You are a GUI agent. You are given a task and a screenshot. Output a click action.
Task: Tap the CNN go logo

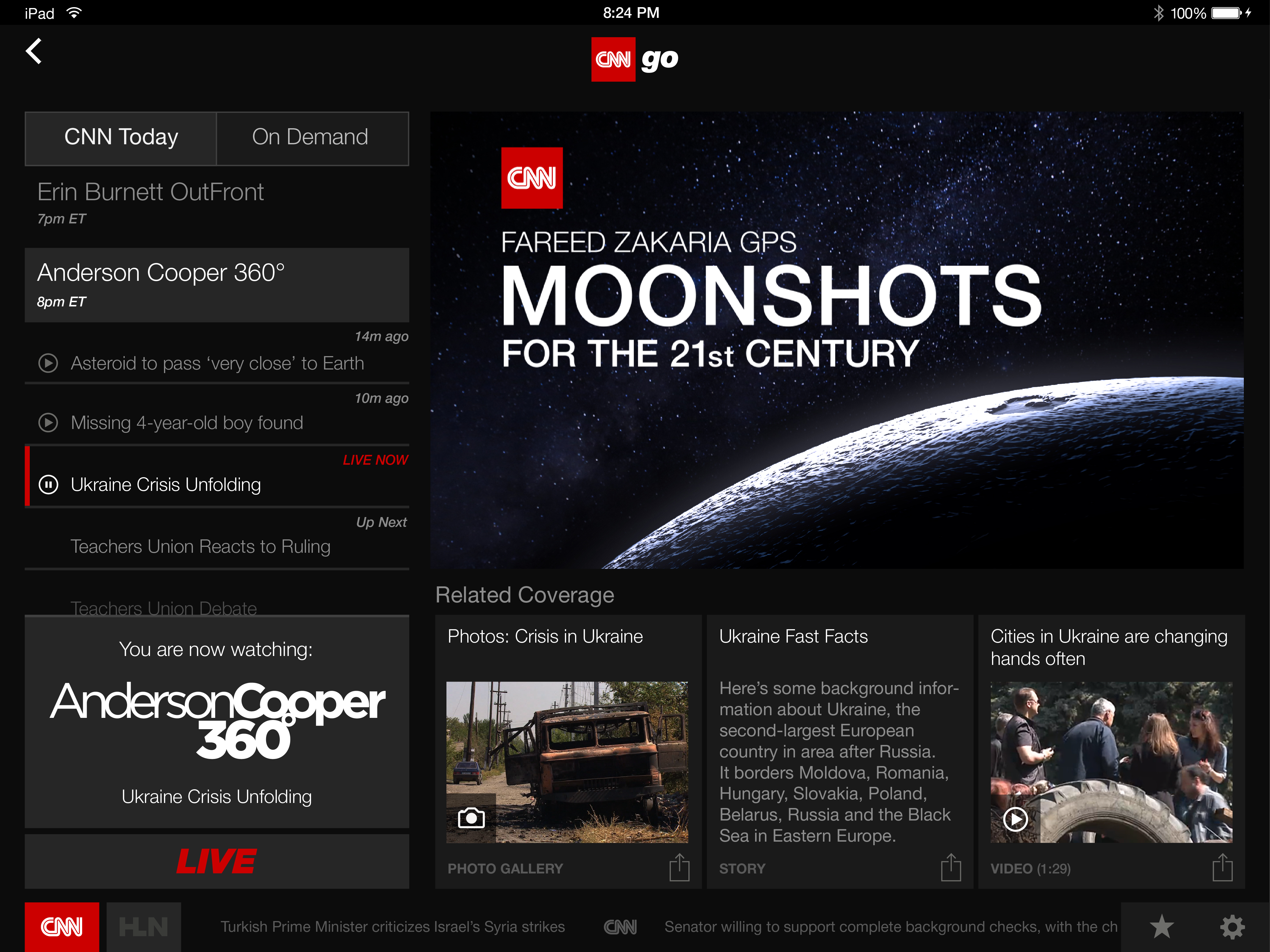[x=635, y=59]
